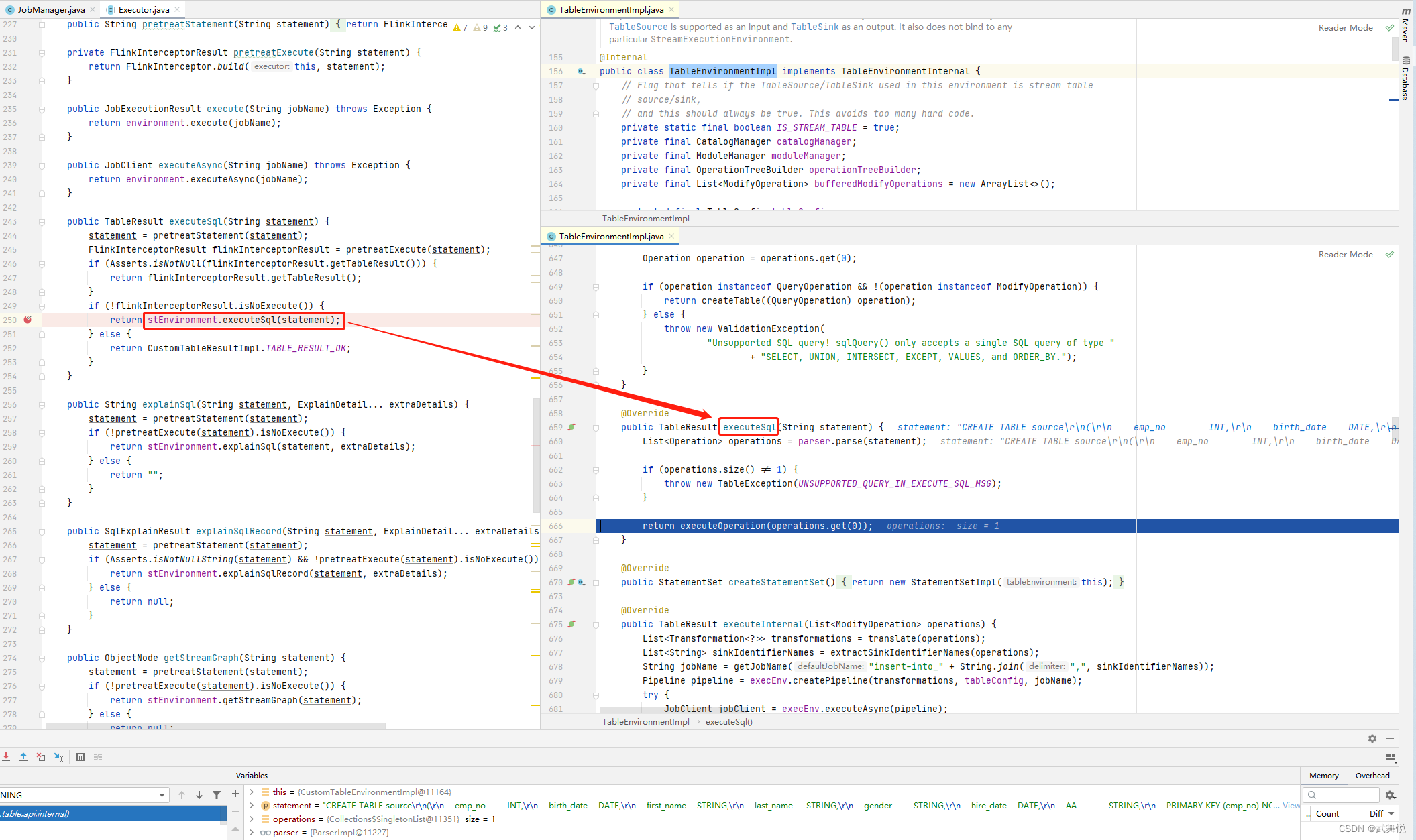Screen dimensions: 1416x840
Task: Expand the statement variable node
Action: pos(252,805)
